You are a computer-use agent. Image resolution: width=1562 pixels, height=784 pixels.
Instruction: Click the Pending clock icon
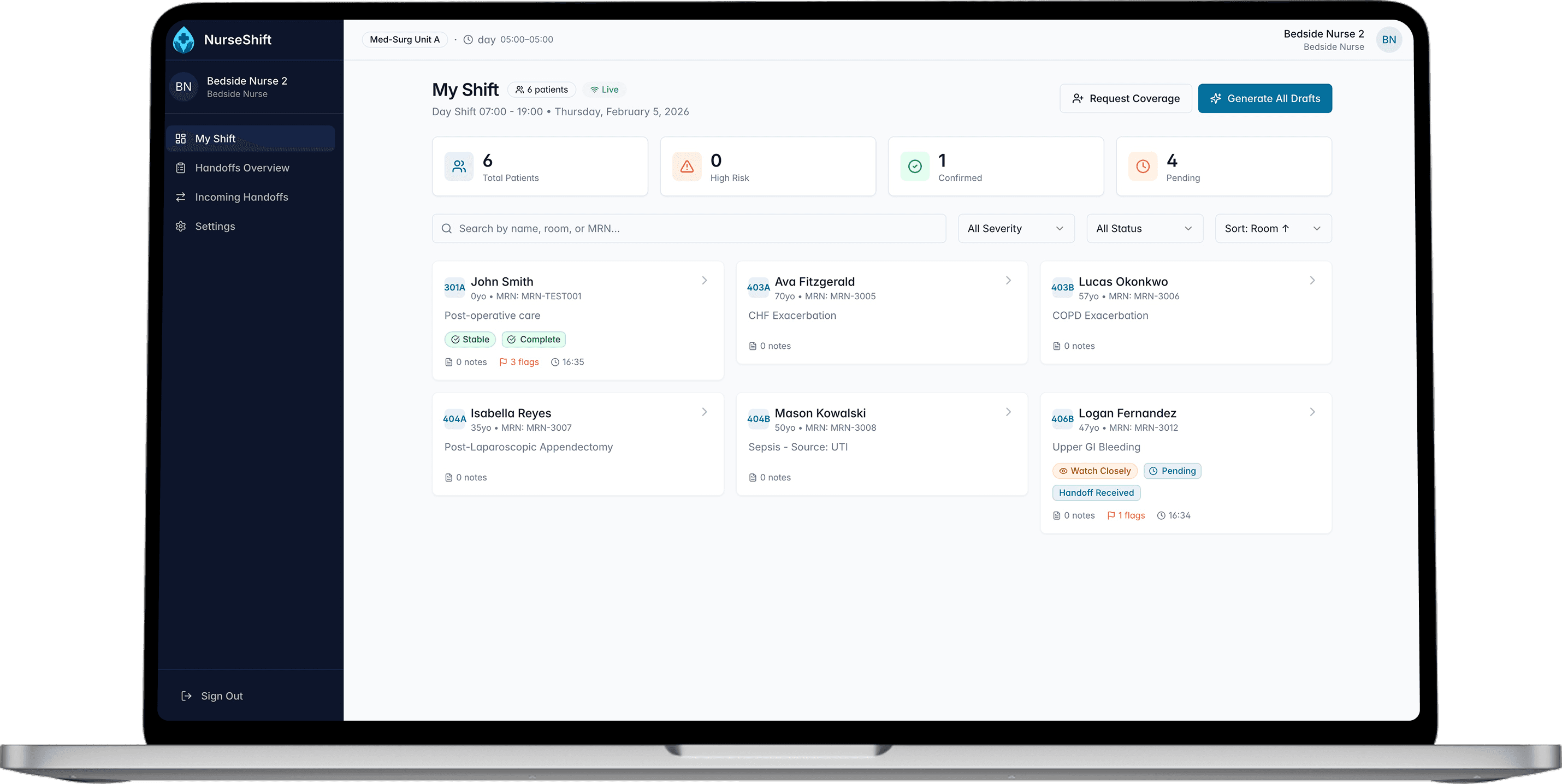[x=1143, y=167]
